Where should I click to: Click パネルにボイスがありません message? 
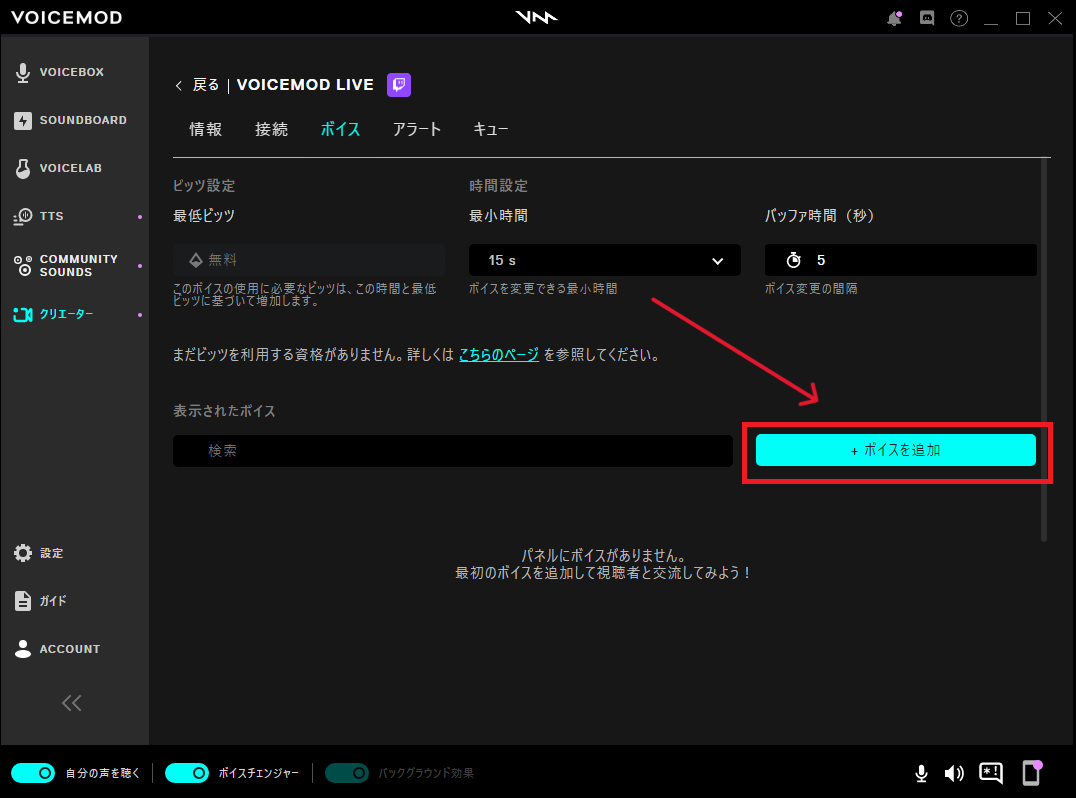tap(604, 556)
